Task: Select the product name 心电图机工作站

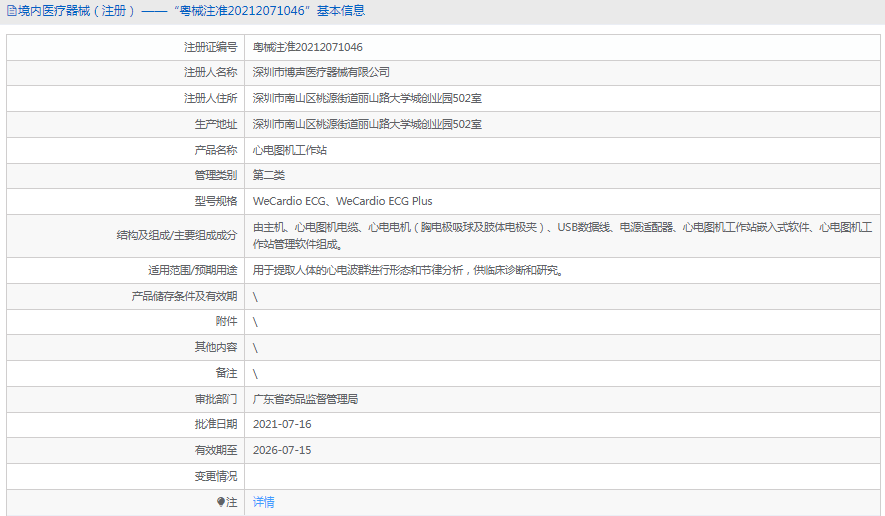Action: (x=290, y=150)
